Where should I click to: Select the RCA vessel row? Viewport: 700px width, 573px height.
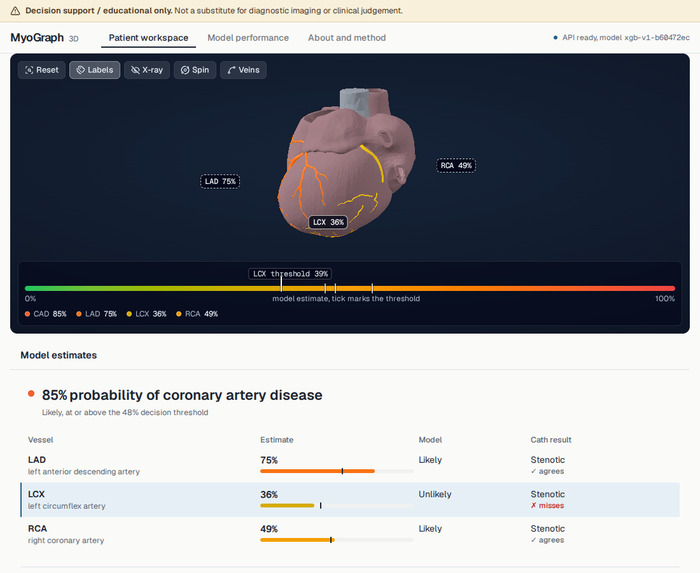[x=350, y=534]
